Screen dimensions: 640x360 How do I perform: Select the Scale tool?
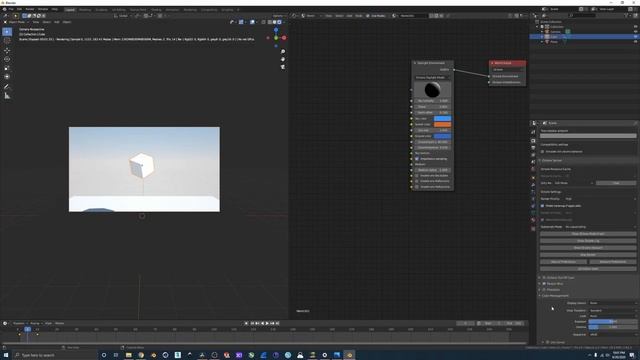pos(7,68)
